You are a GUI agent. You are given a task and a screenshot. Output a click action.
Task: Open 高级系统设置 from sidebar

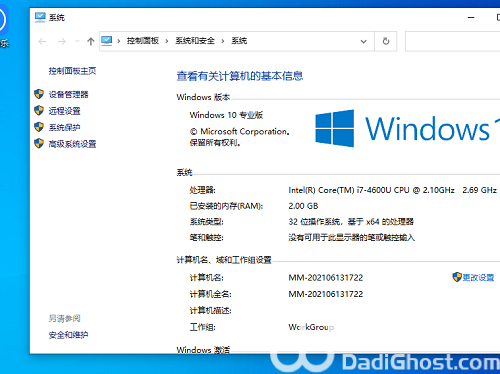(72, 144)
